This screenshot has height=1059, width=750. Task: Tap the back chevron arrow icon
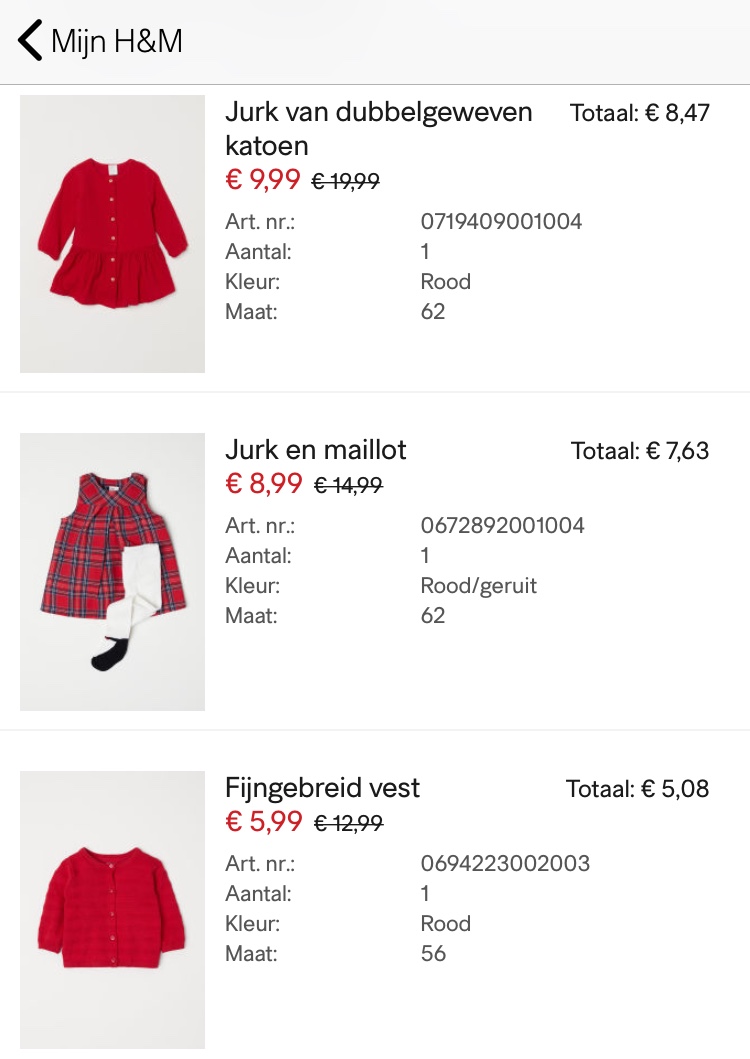[x=30, y=41]
